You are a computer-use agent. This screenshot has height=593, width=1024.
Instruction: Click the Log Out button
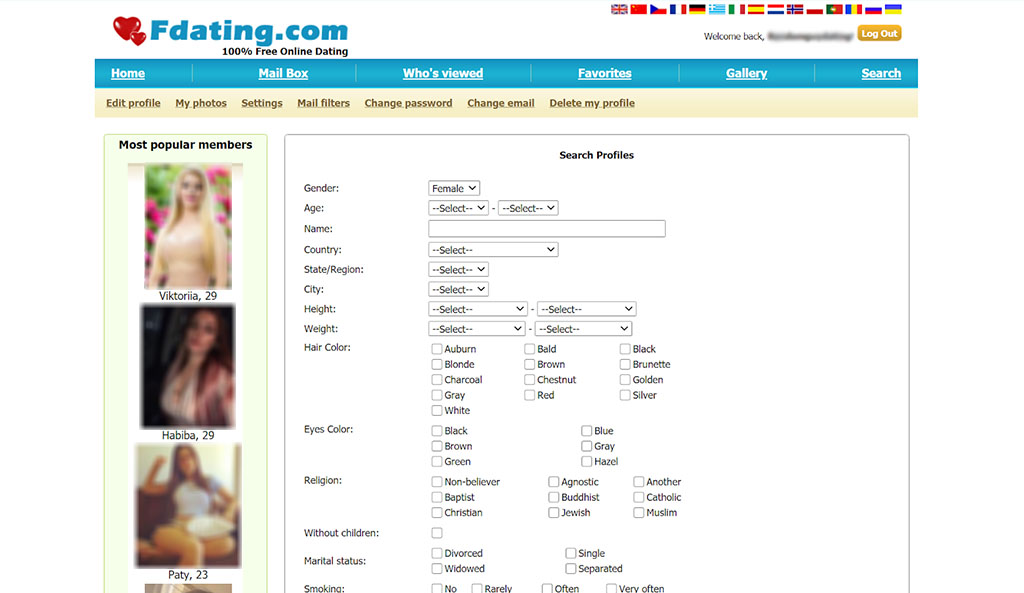click(878, 32)
